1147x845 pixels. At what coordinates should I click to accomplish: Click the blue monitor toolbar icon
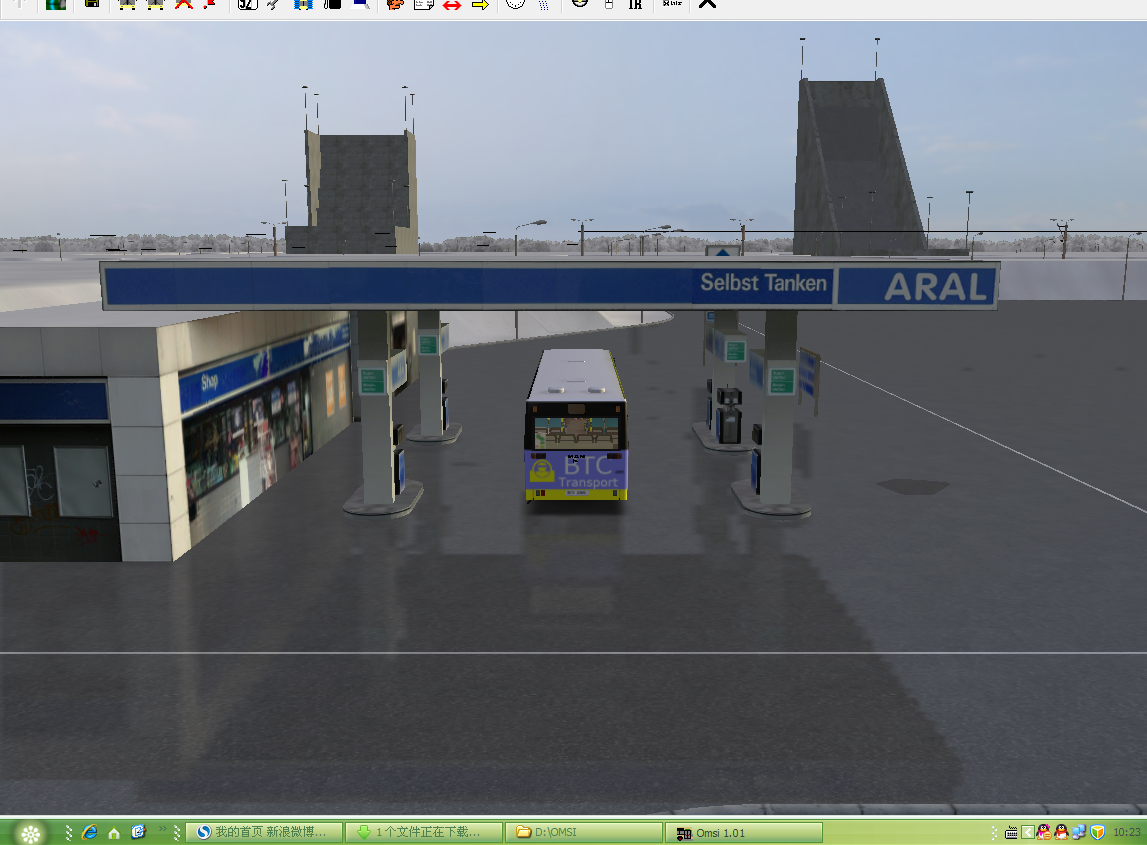click(x=361, y=4)
